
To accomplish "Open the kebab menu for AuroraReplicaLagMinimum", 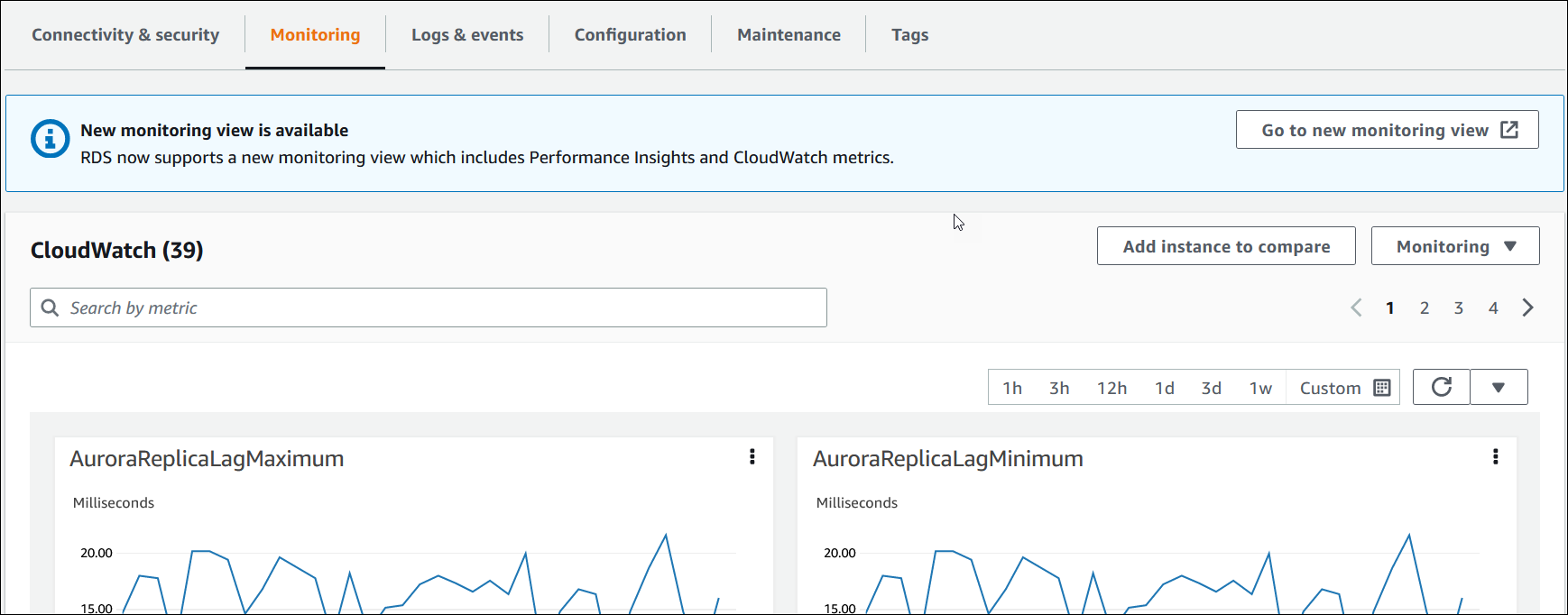I will (1495, 457).
